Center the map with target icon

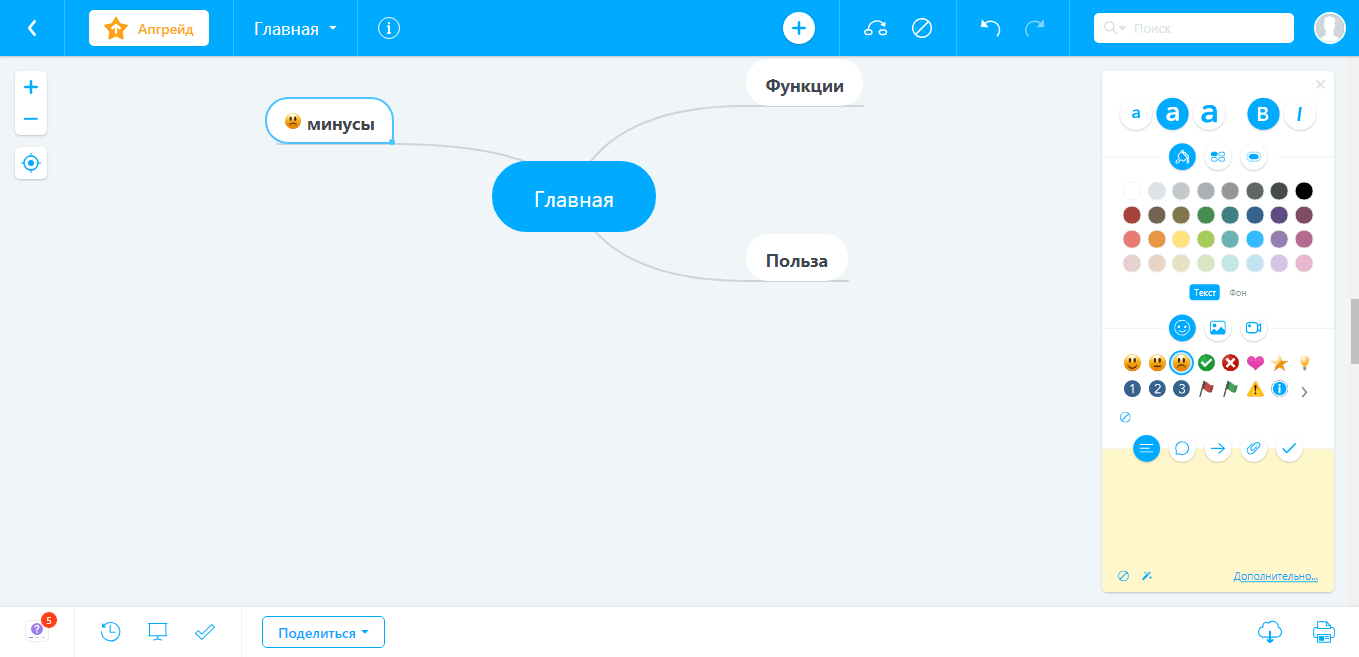click(31, 163)
